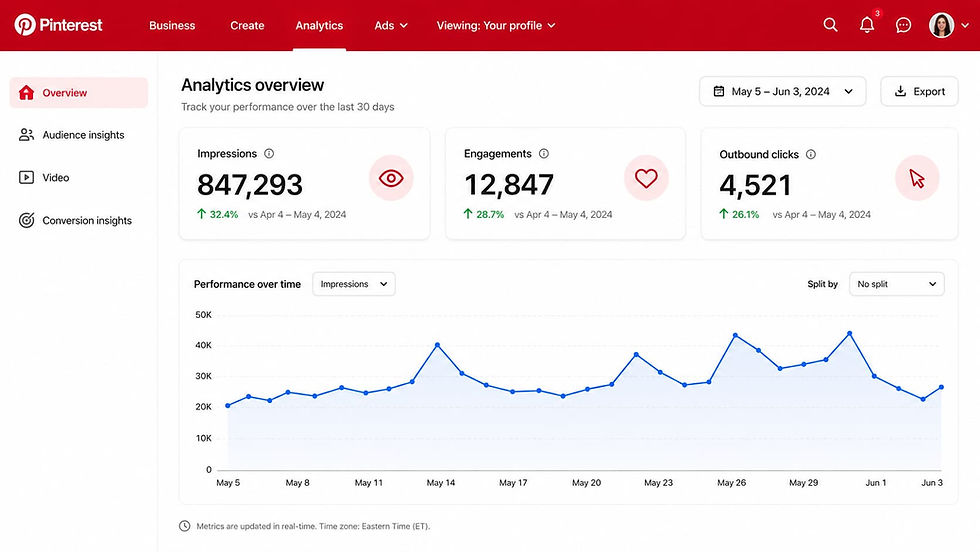Open the Business menu
Screen dimensions: 980x552
tap(172, 26)
